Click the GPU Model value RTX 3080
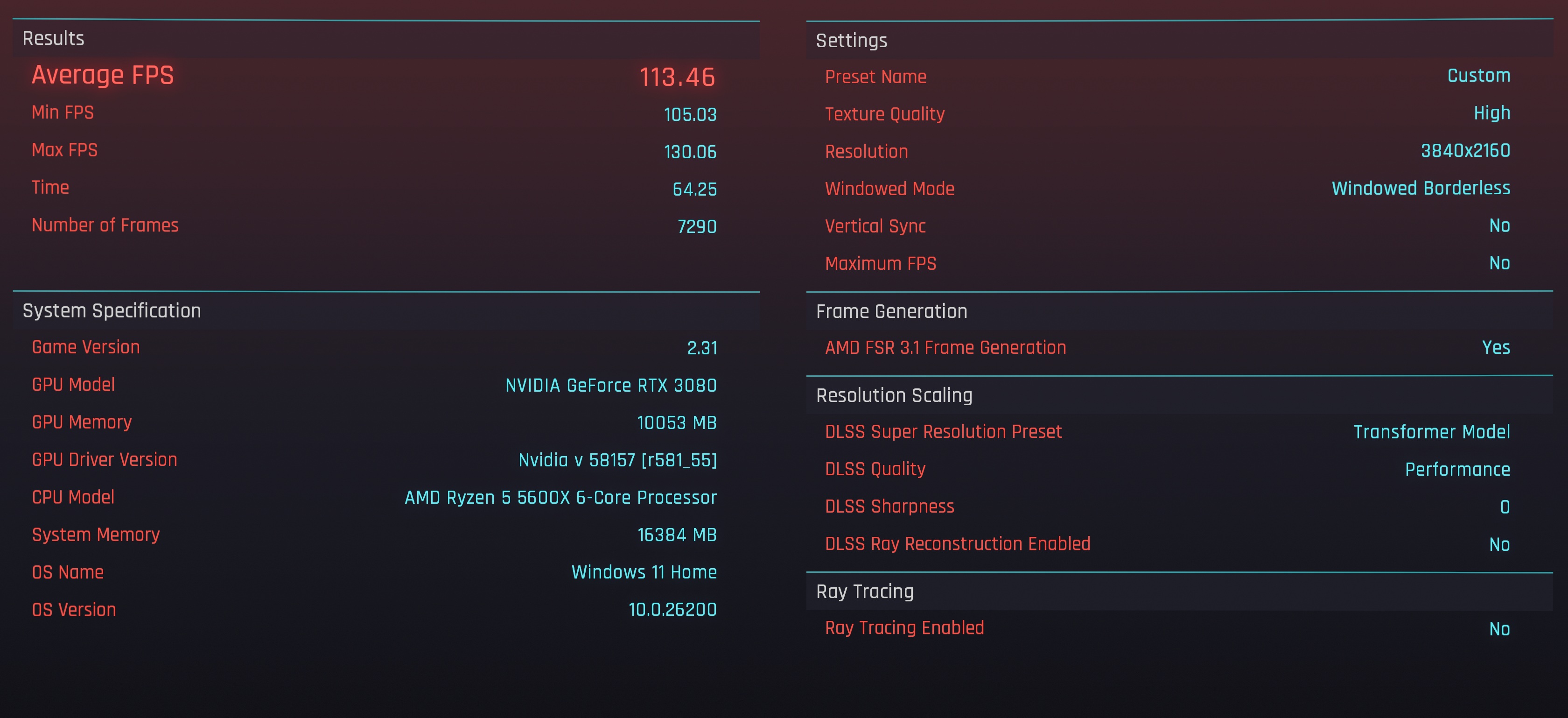The image size is (1568, 718). pyautogui.click(x=610, y=386)
